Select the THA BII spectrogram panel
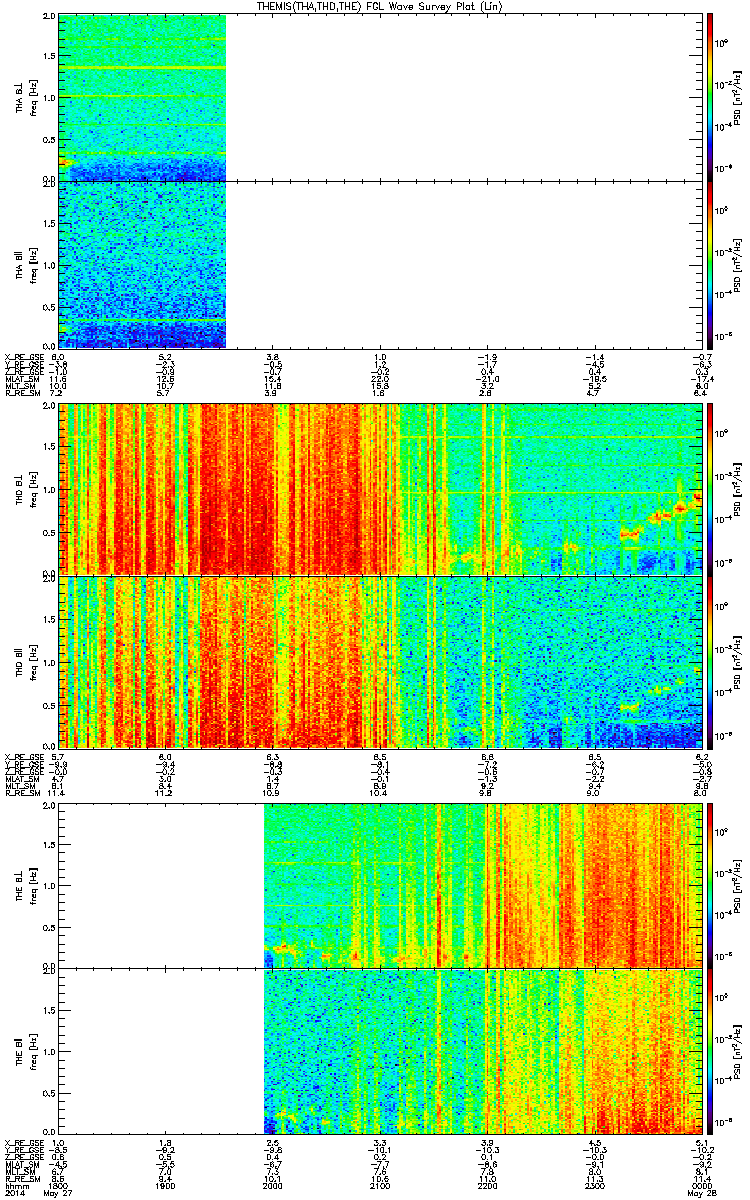Image resolution: width=750 pixels, height=1200 pixels. (379, 264)
